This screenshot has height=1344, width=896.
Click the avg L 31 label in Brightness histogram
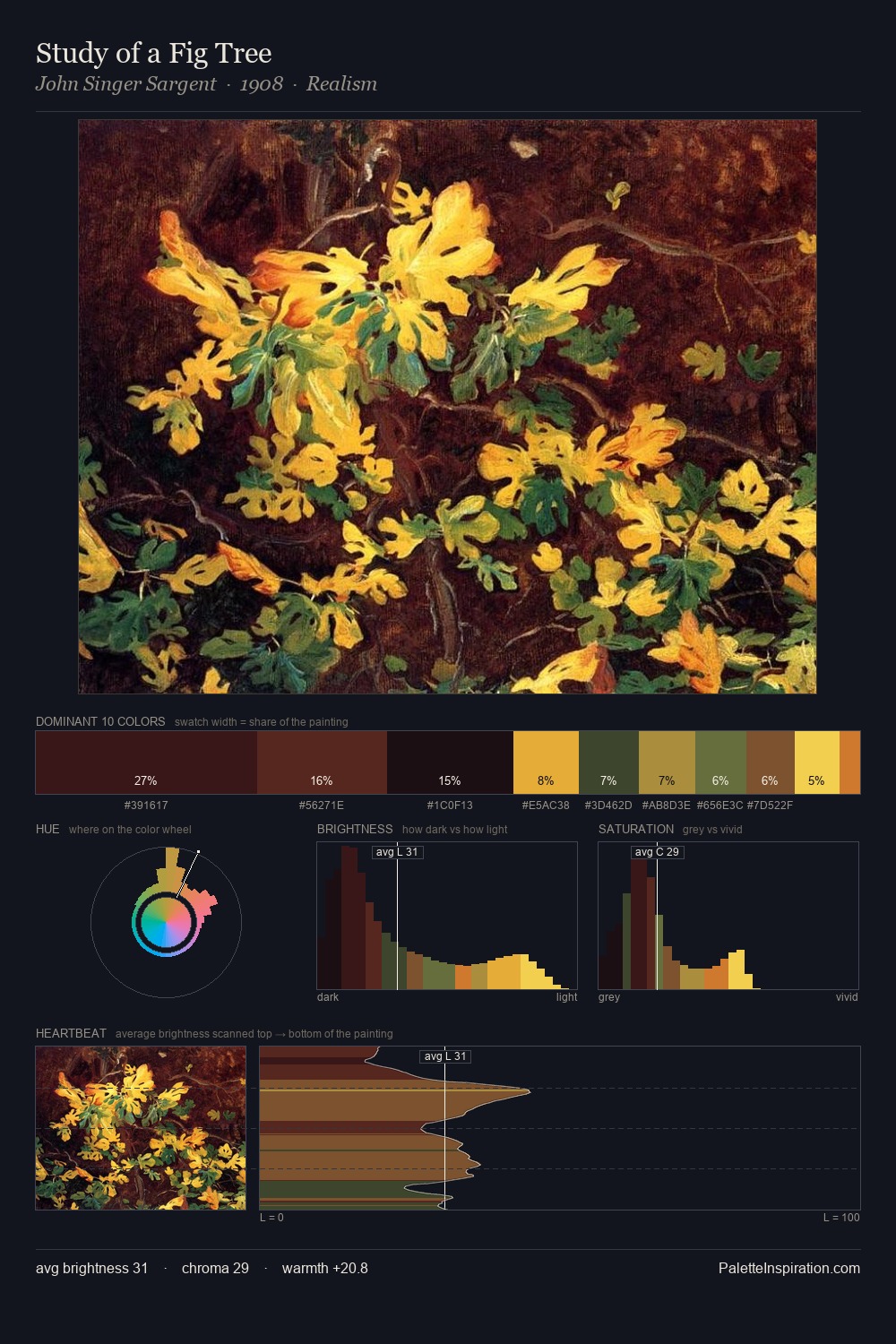397,852
